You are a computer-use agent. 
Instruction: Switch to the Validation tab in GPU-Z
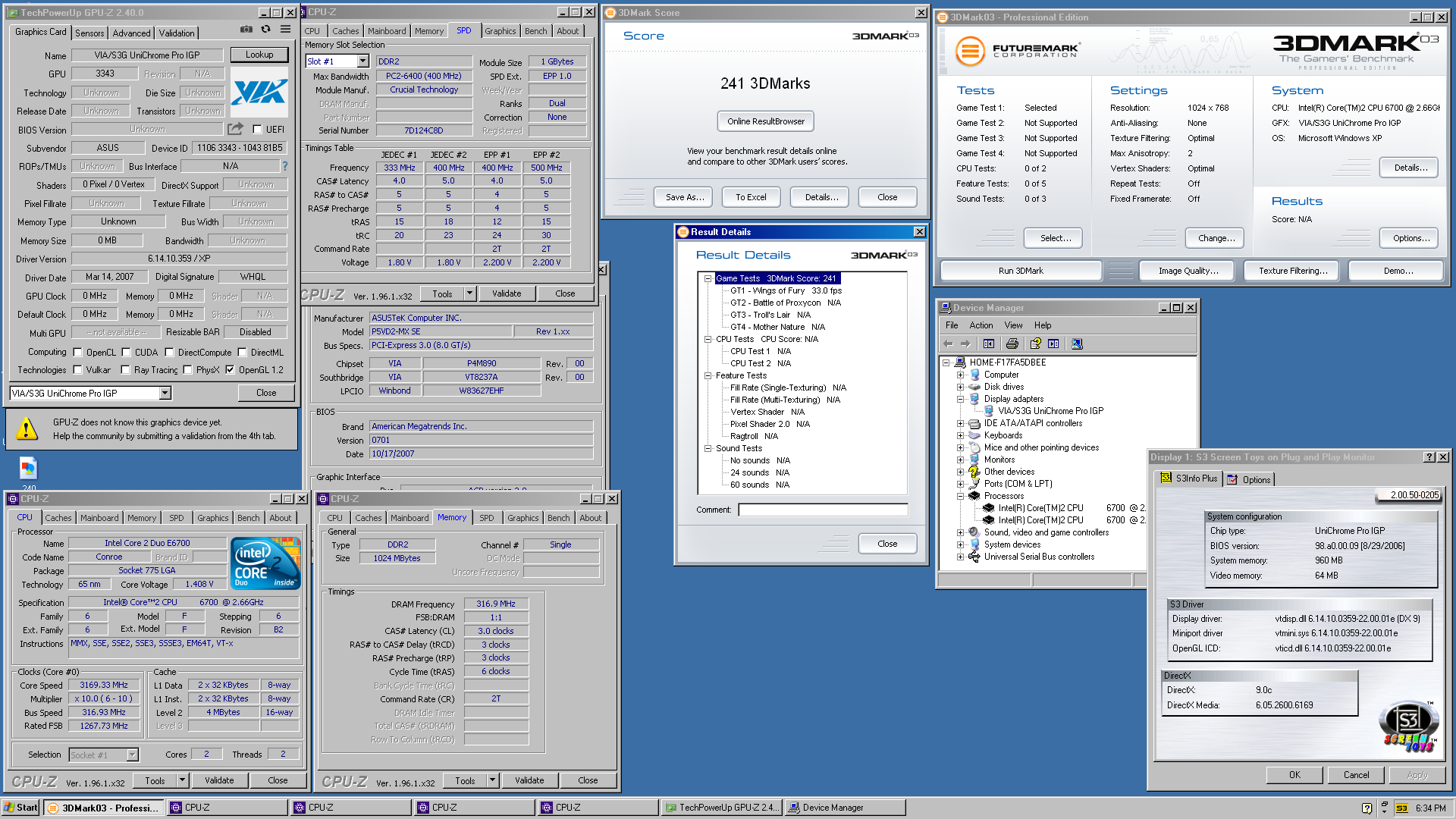click(x=177, y=33)
